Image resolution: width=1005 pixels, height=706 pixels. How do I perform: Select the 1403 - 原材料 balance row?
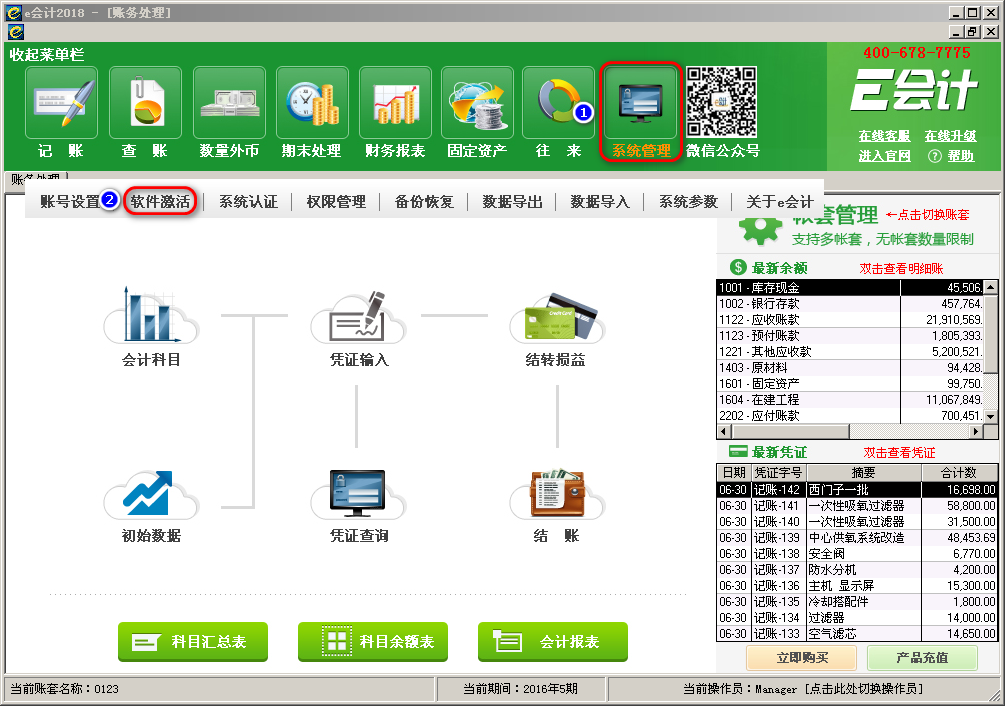pyautogui.click(x=850, y=368)
